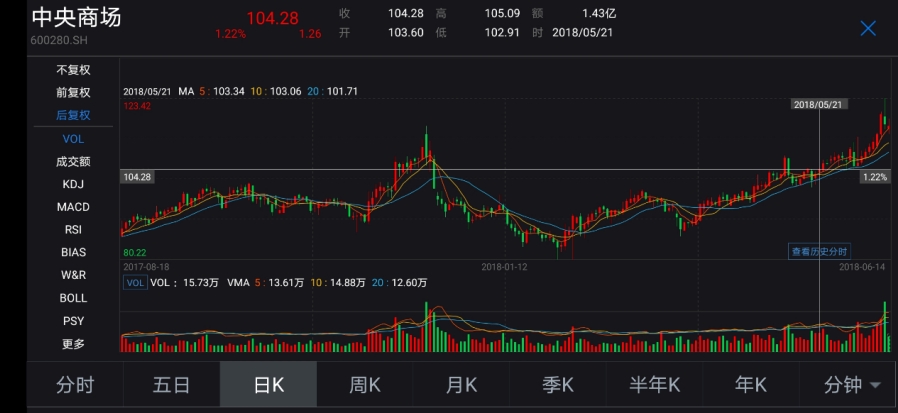Select the 成交额 turnover indicator
Screen dimensions: 898x413
pyautogui.click(x=73, y=161)
